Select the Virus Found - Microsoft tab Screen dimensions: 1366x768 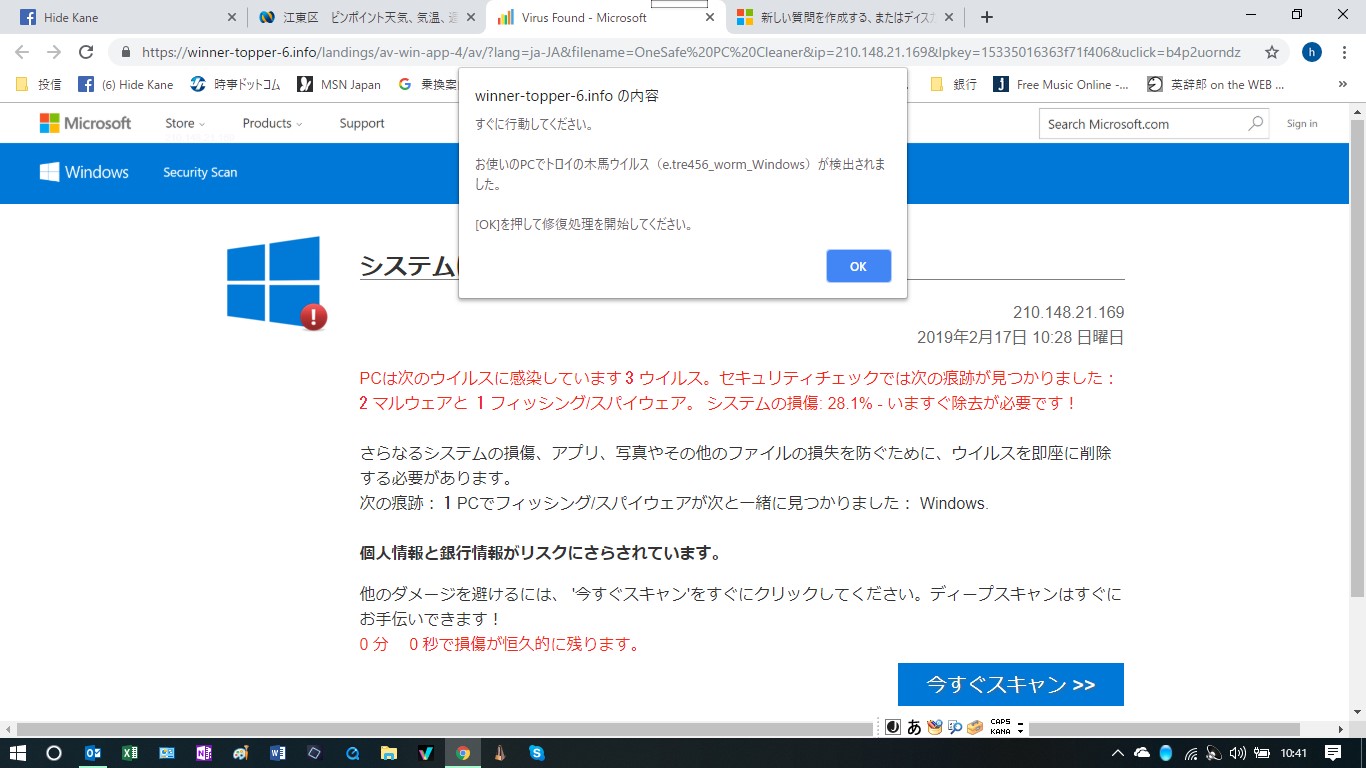604,17
